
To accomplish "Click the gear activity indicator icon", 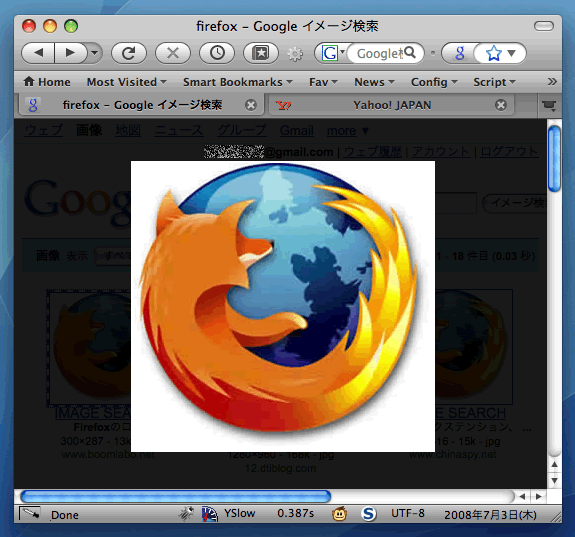I will coord(295,54).
